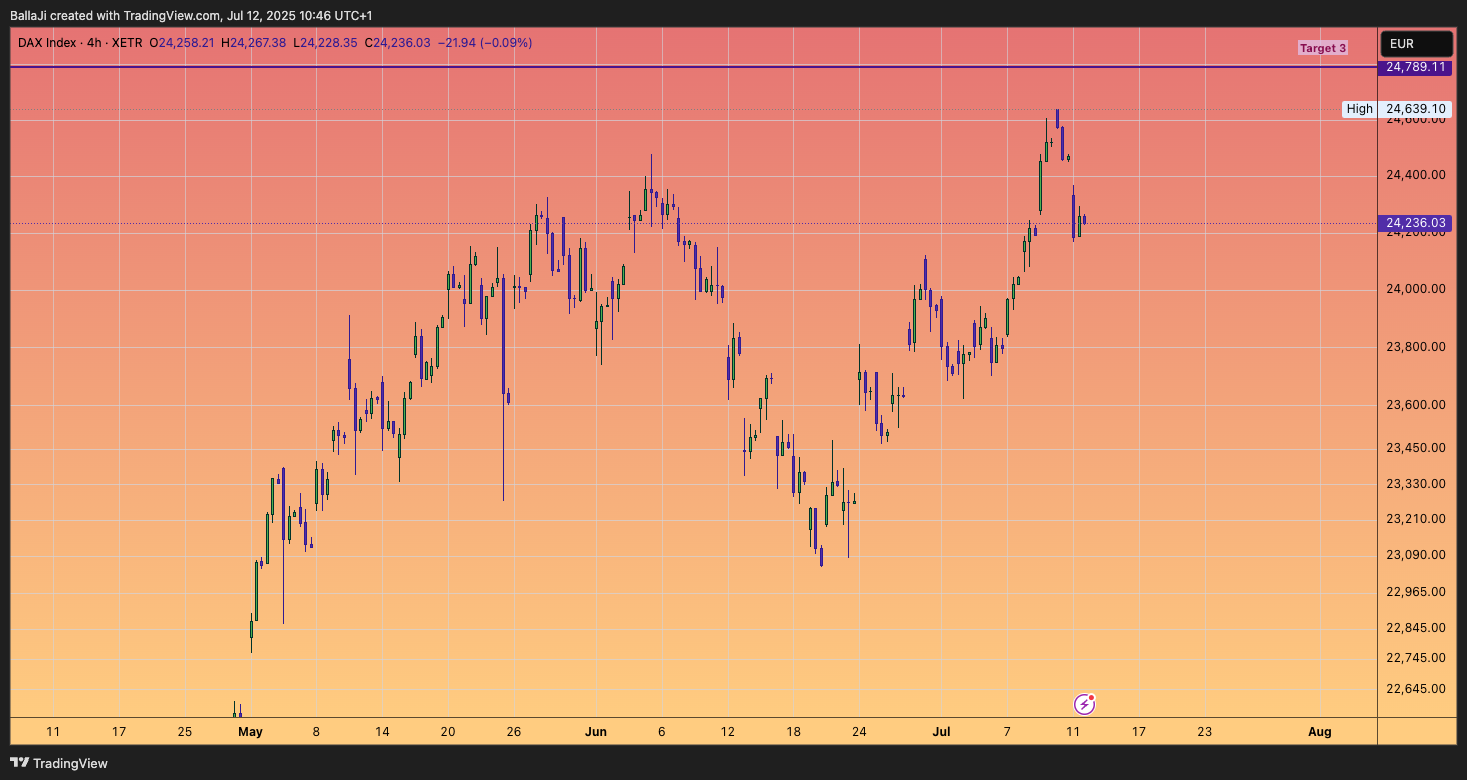This screenshot has width=1467, height=780.
Task: Select the Target 3 line label
Action: (1323, 48)
